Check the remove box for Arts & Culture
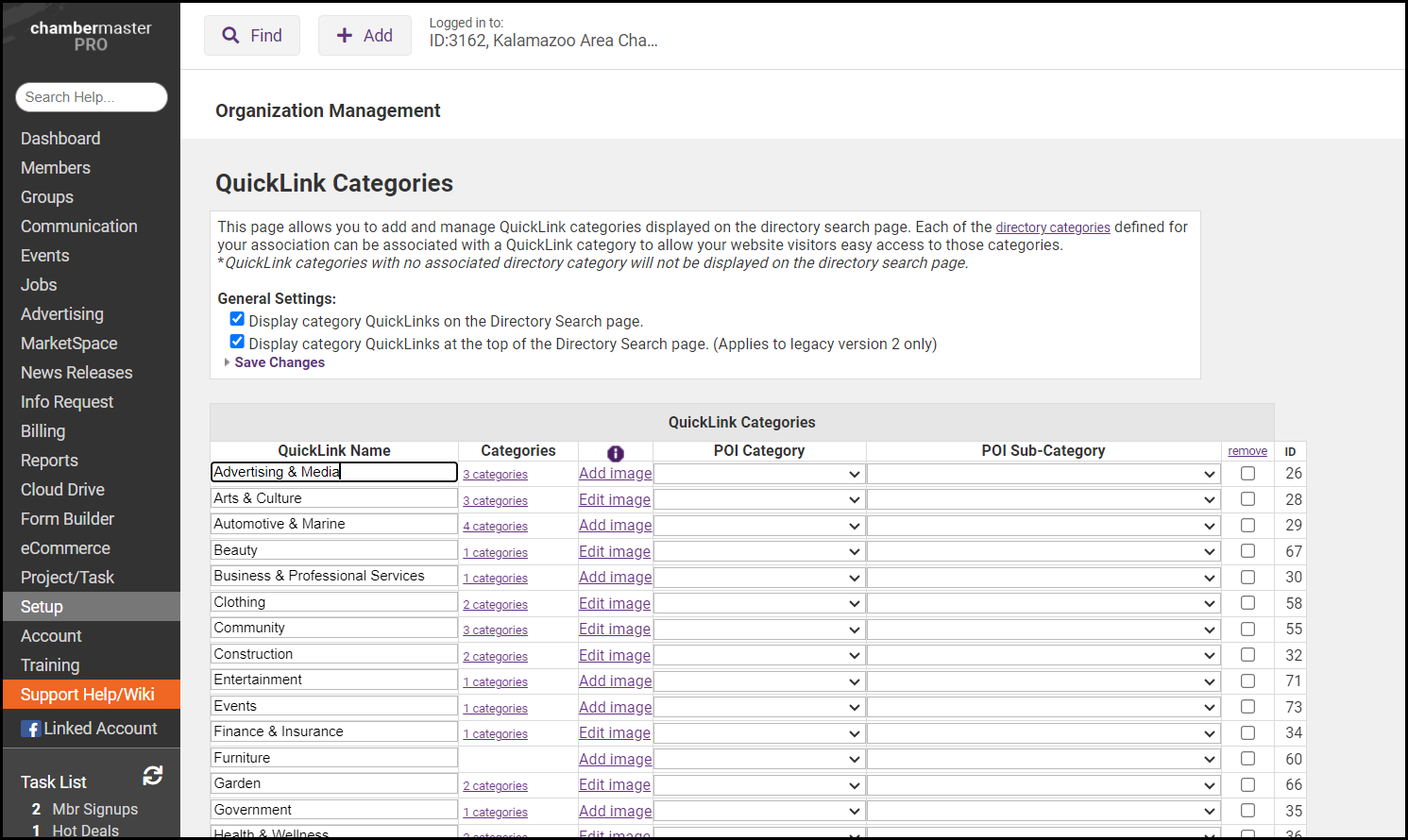Image resolution: width=1408 pixels, height=840 pixels. click(1247, 499)
